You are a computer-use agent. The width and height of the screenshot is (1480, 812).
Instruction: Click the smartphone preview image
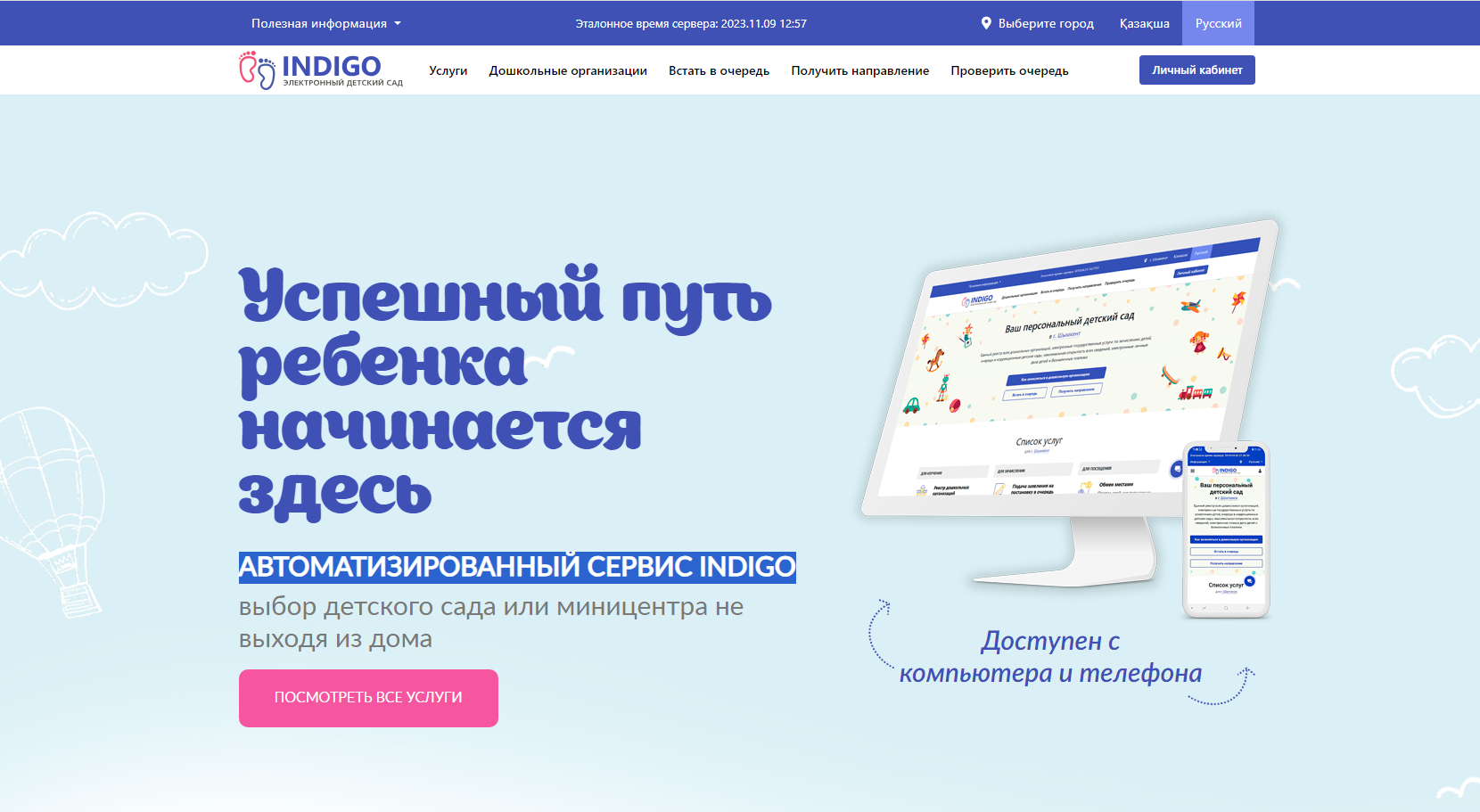1226,530
